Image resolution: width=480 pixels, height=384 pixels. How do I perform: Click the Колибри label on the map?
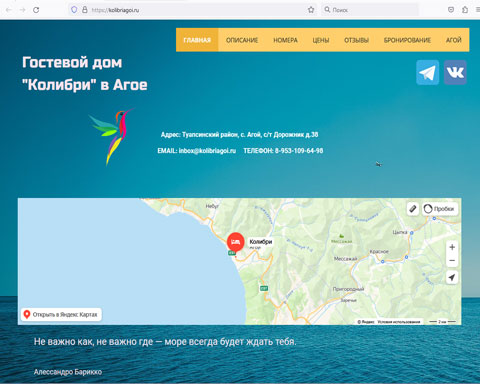click(x=261, y=242)
